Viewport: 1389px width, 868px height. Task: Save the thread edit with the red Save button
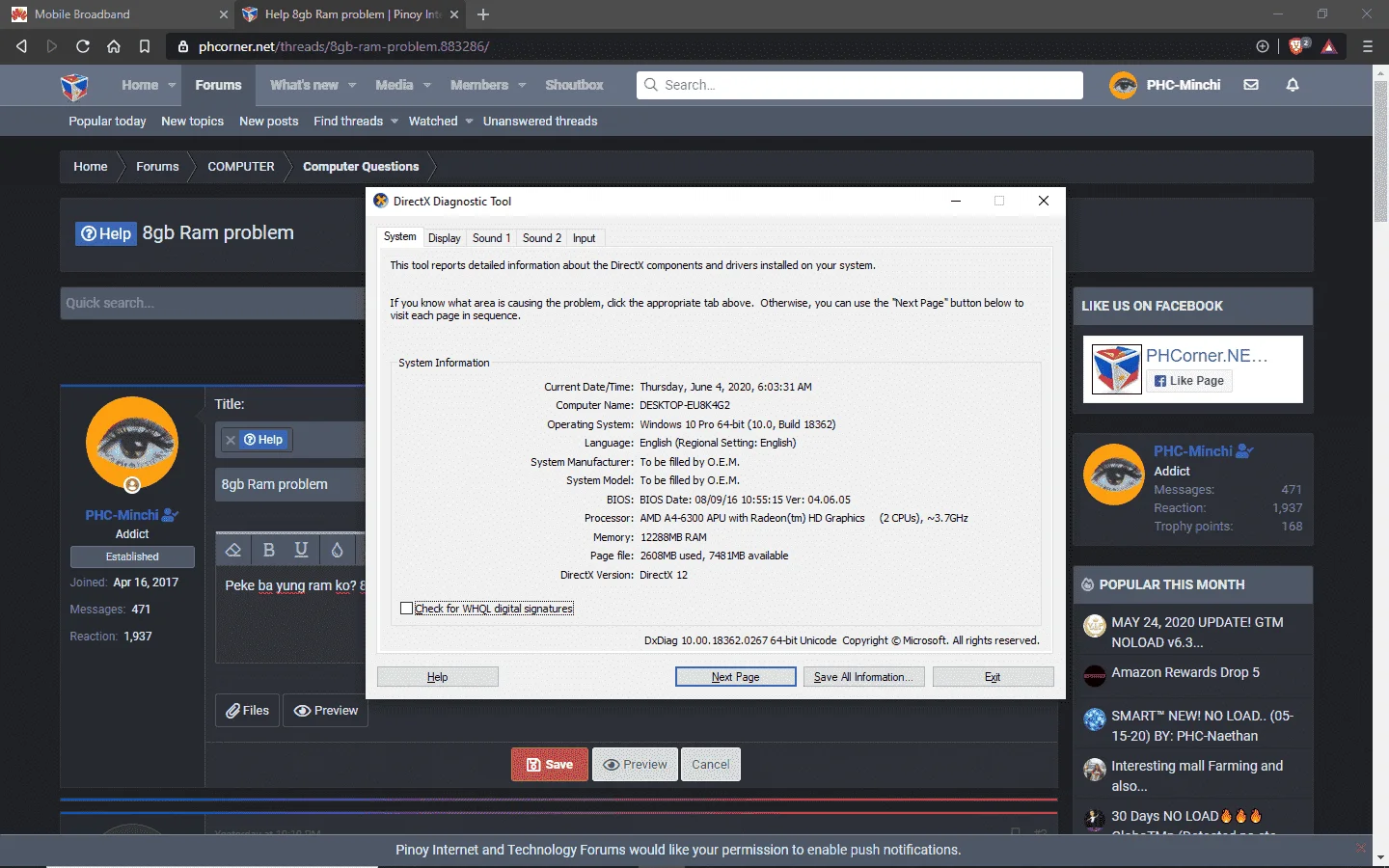550,765
